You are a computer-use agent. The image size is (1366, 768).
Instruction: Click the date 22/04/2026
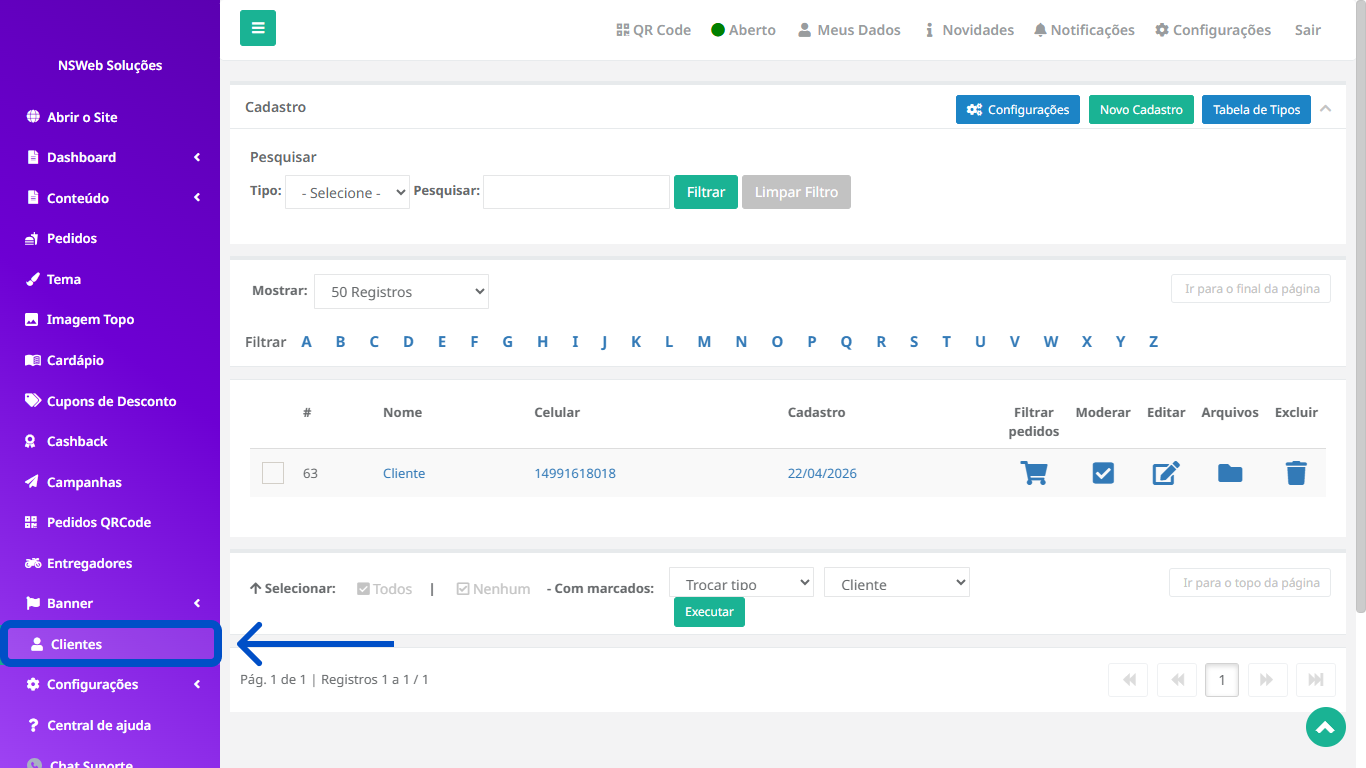822,473
